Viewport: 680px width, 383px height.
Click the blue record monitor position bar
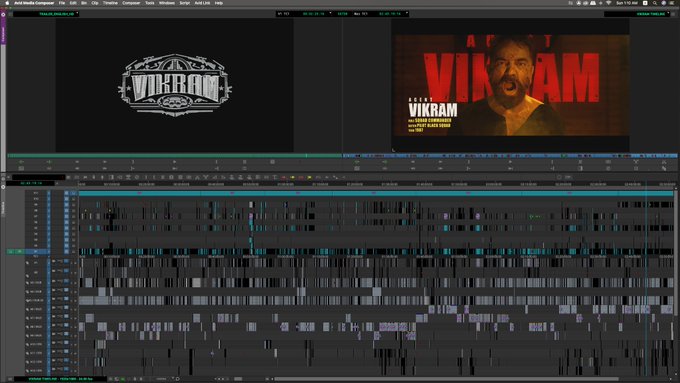(510, 155)
